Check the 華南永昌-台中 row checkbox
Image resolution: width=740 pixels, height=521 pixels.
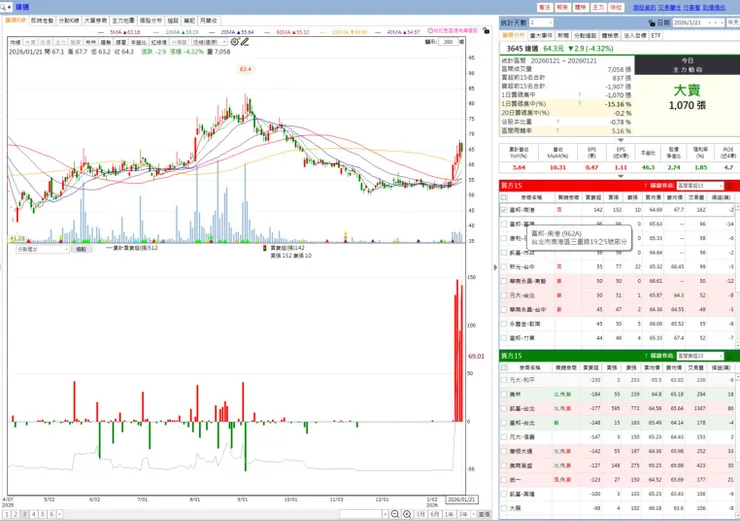pyautogui.click(x=504, y=310)
